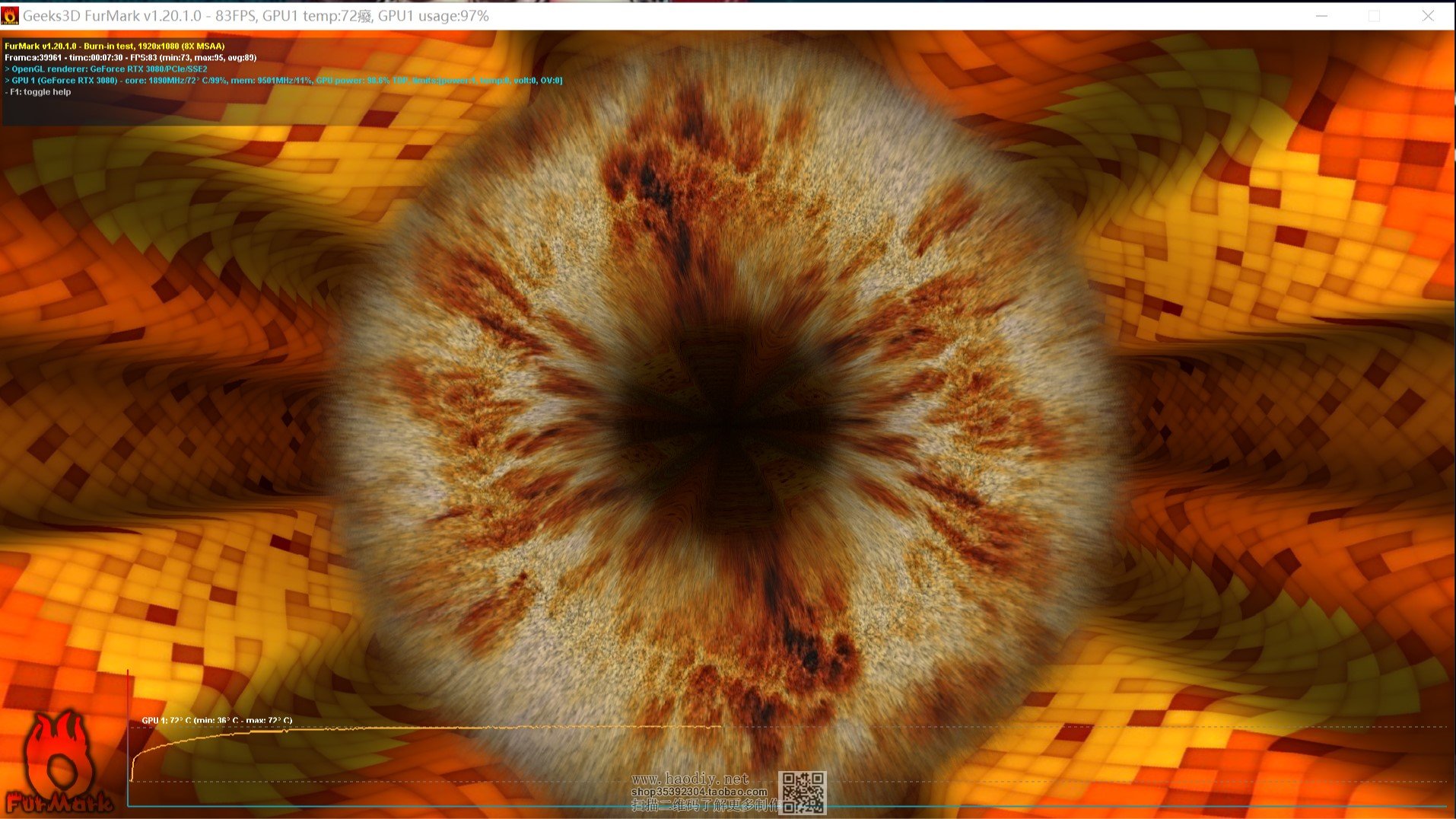The image size is (1456, 819).
Task: Click the 'F1: toggle help' line
Action: pos(38,92)
